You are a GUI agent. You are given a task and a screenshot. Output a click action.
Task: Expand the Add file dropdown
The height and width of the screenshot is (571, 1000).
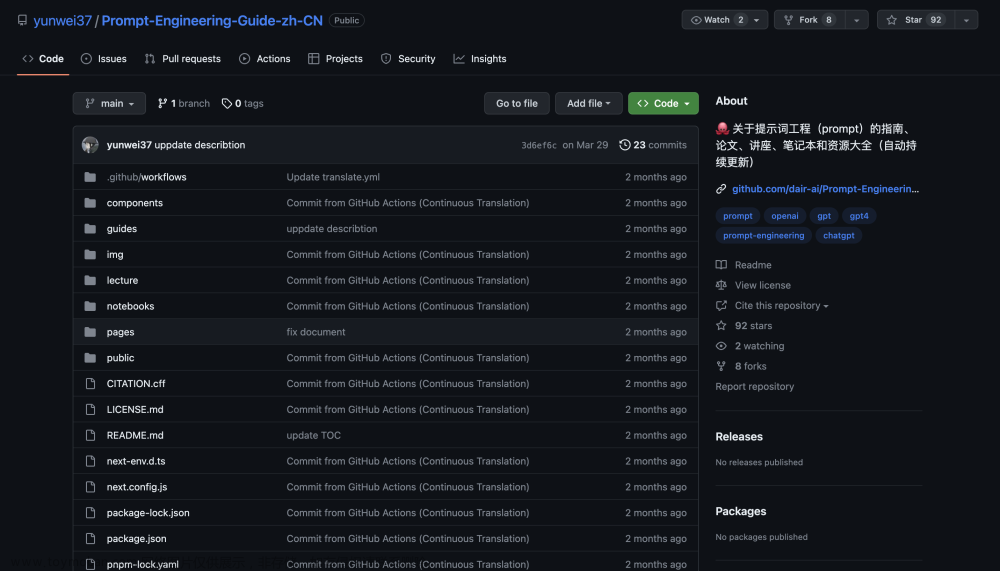tap(589, 103)
